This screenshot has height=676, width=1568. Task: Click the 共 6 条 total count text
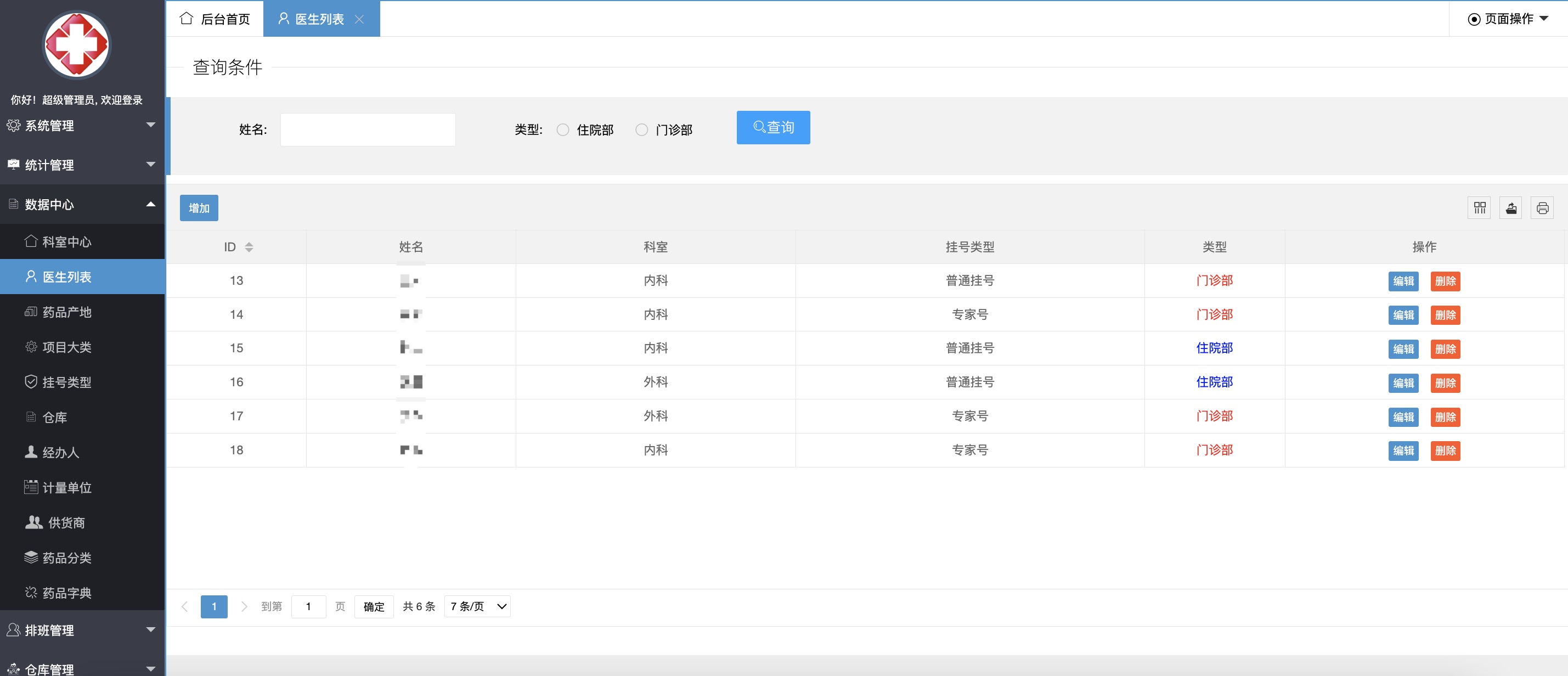click(x=419, y=606)
